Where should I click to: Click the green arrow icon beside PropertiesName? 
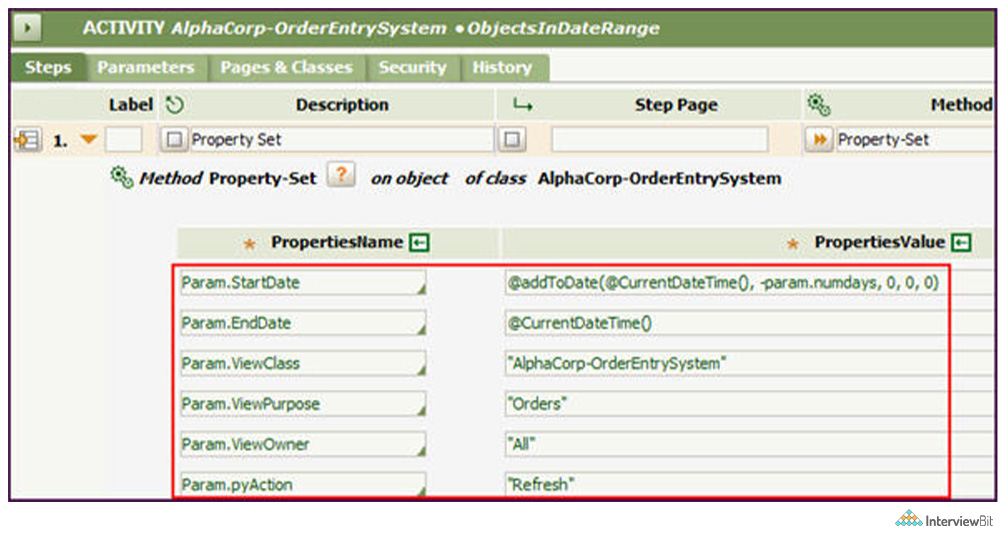420,242
